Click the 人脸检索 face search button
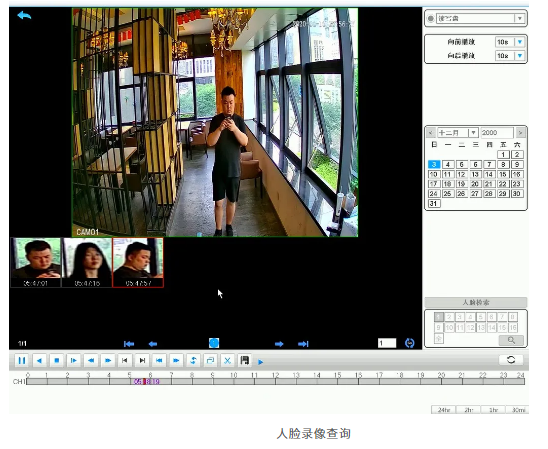548x449 pixels. coord(476,302)
